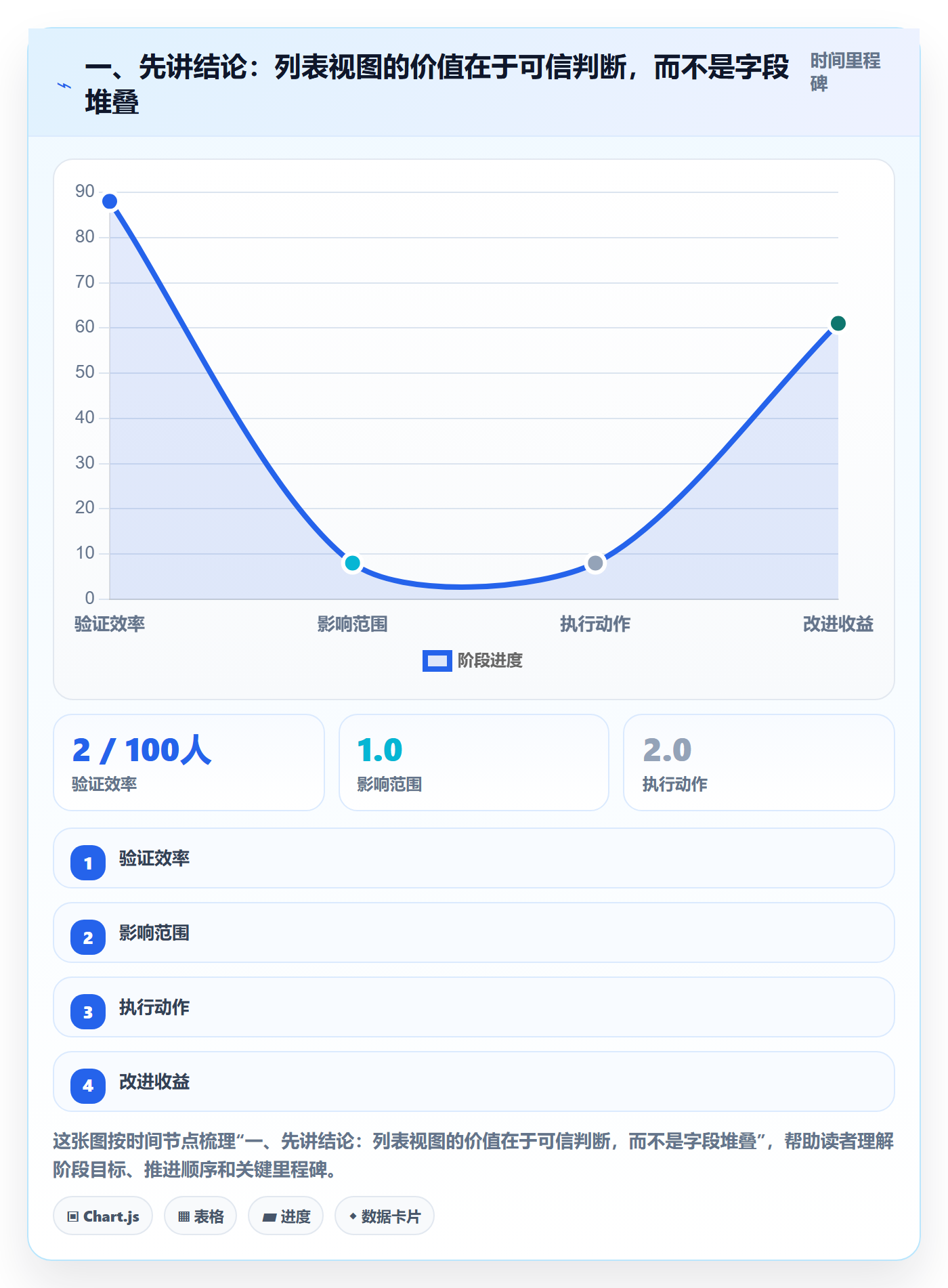Click the Chart.js tag chip

tap(103, 1216)
